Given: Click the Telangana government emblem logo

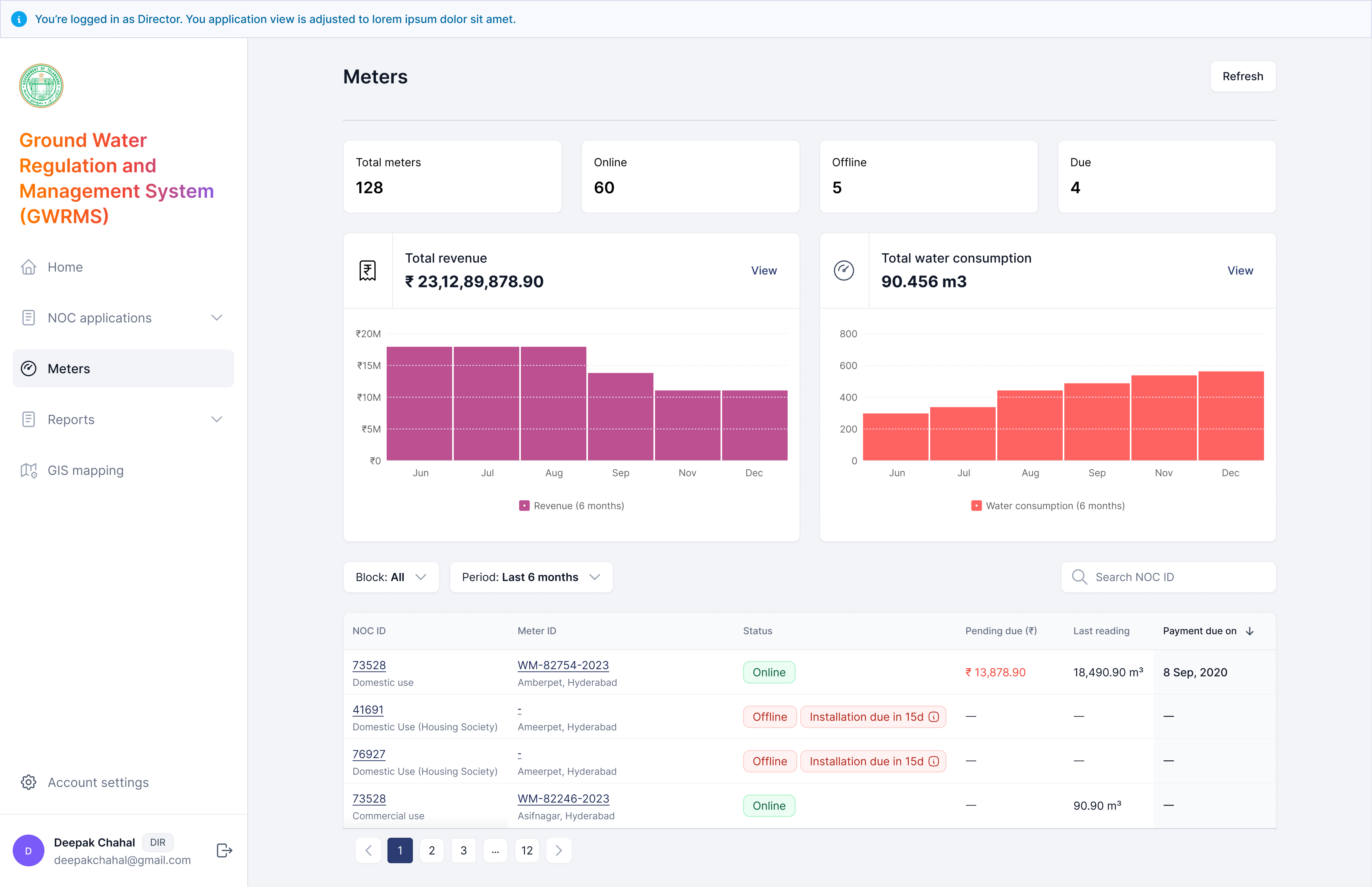Looking at the screenshot, I should pos(41,86).
